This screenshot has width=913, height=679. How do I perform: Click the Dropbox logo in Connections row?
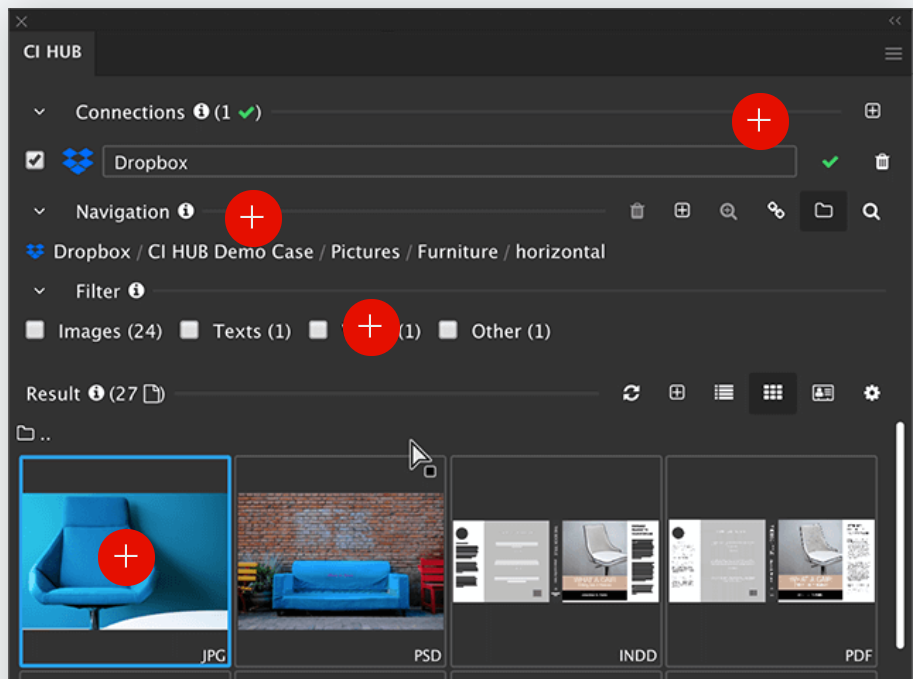78,161
